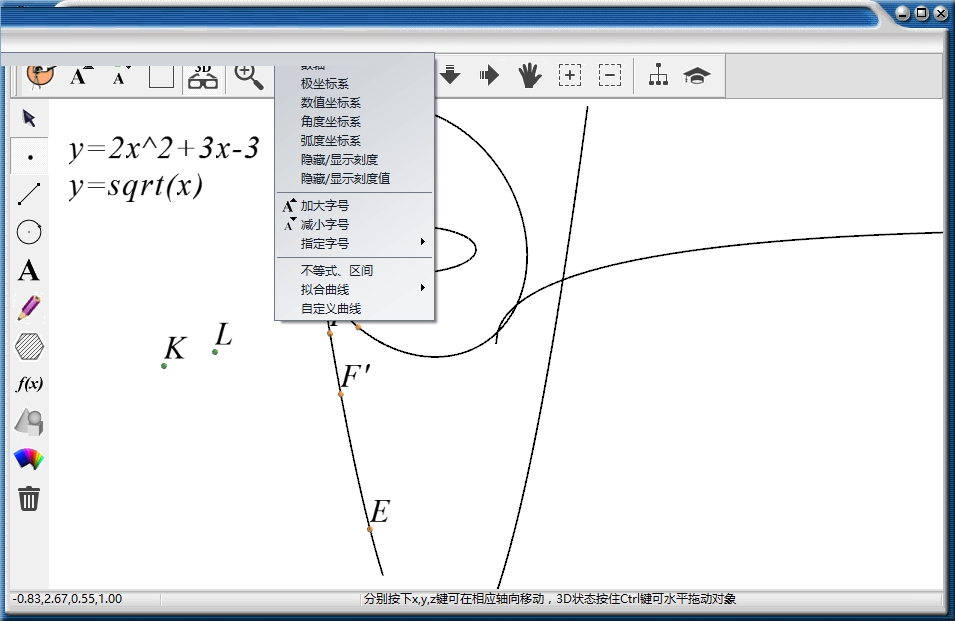Choose the hatched polygon tool
Screen dimensions: 955x621
29,346
